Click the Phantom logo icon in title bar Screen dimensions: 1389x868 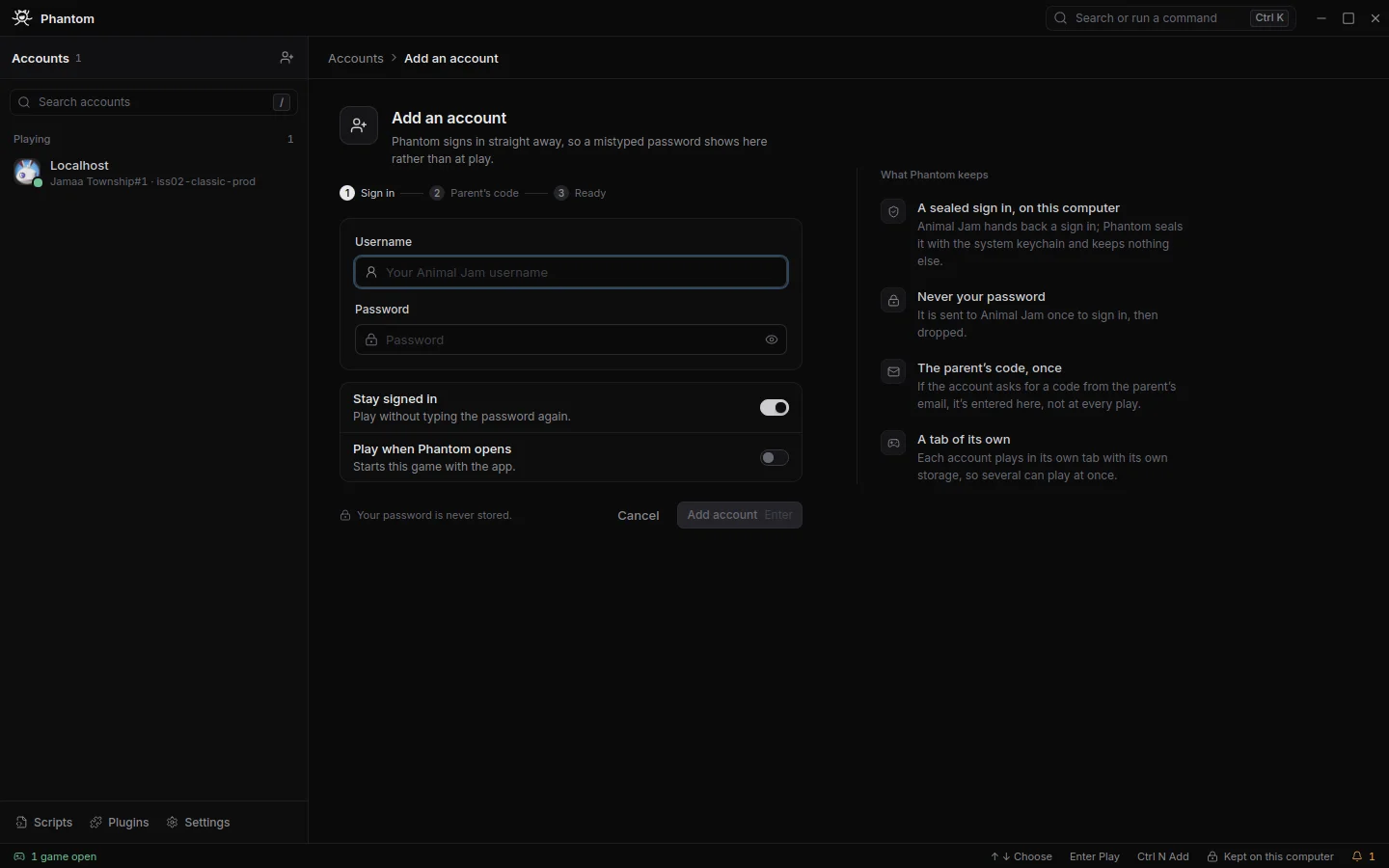[x=22, y=18]
